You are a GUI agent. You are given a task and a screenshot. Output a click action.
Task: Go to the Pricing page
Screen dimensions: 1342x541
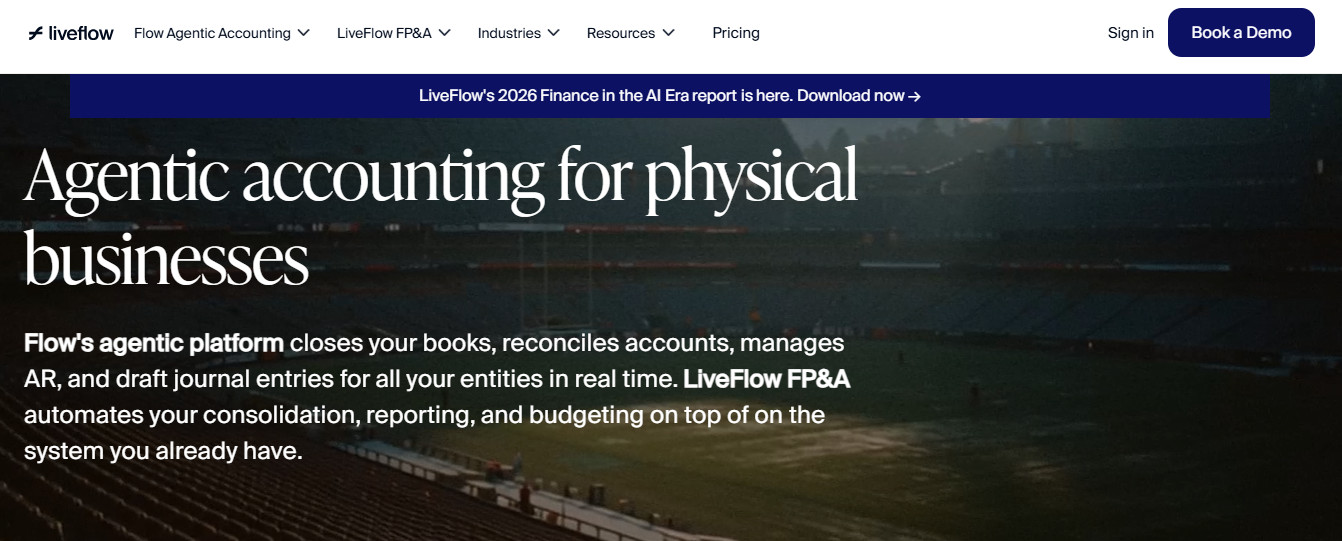[736, 33]
